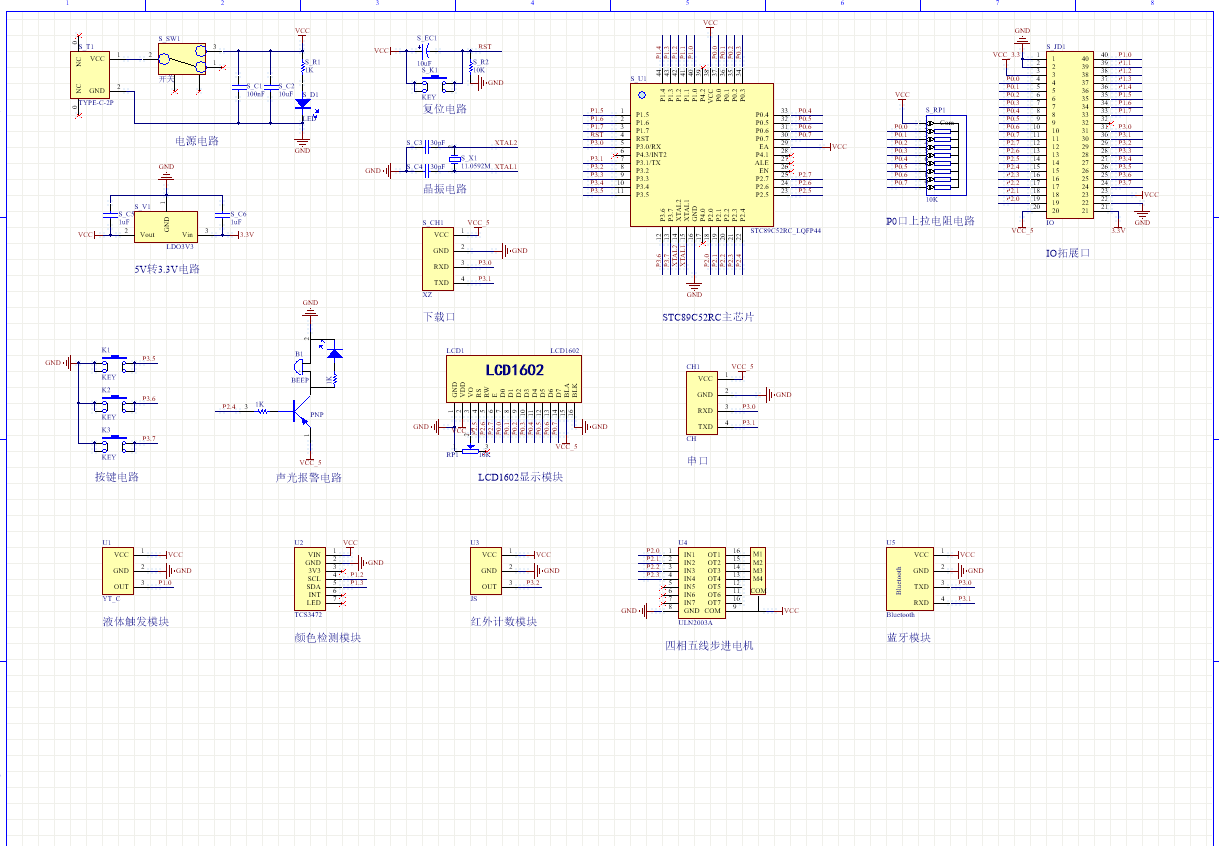The width and height of the screenshot is (1219, 846).
Task: Click the LDO3V3 voltage regulator component
Action: click(x=167, y=226)
